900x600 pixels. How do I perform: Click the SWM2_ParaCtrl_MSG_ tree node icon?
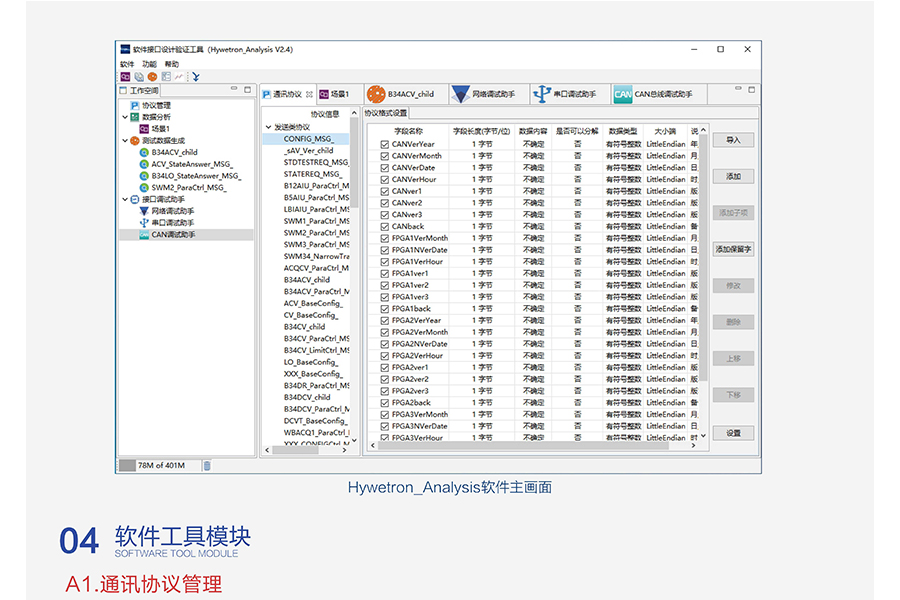click(144, 188)
